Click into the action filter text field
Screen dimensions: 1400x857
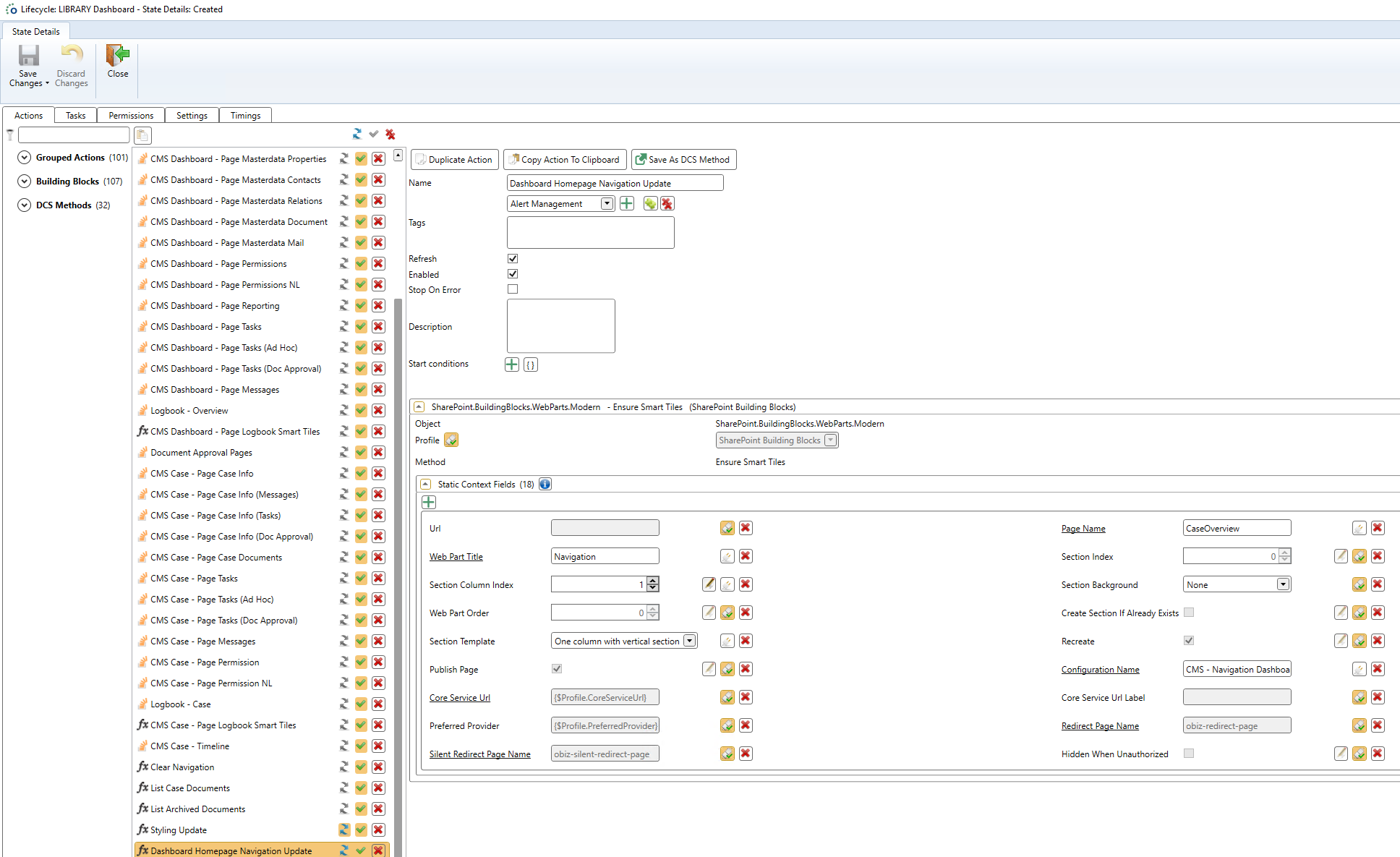tap(74, 135)
